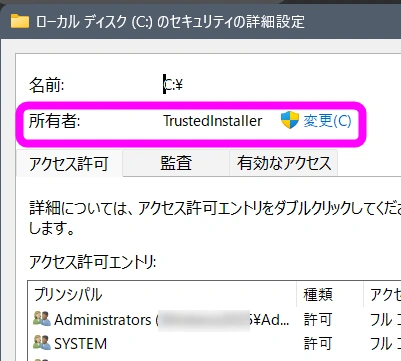
Task: Click the 名前: label
Action: tap(47, 85)
